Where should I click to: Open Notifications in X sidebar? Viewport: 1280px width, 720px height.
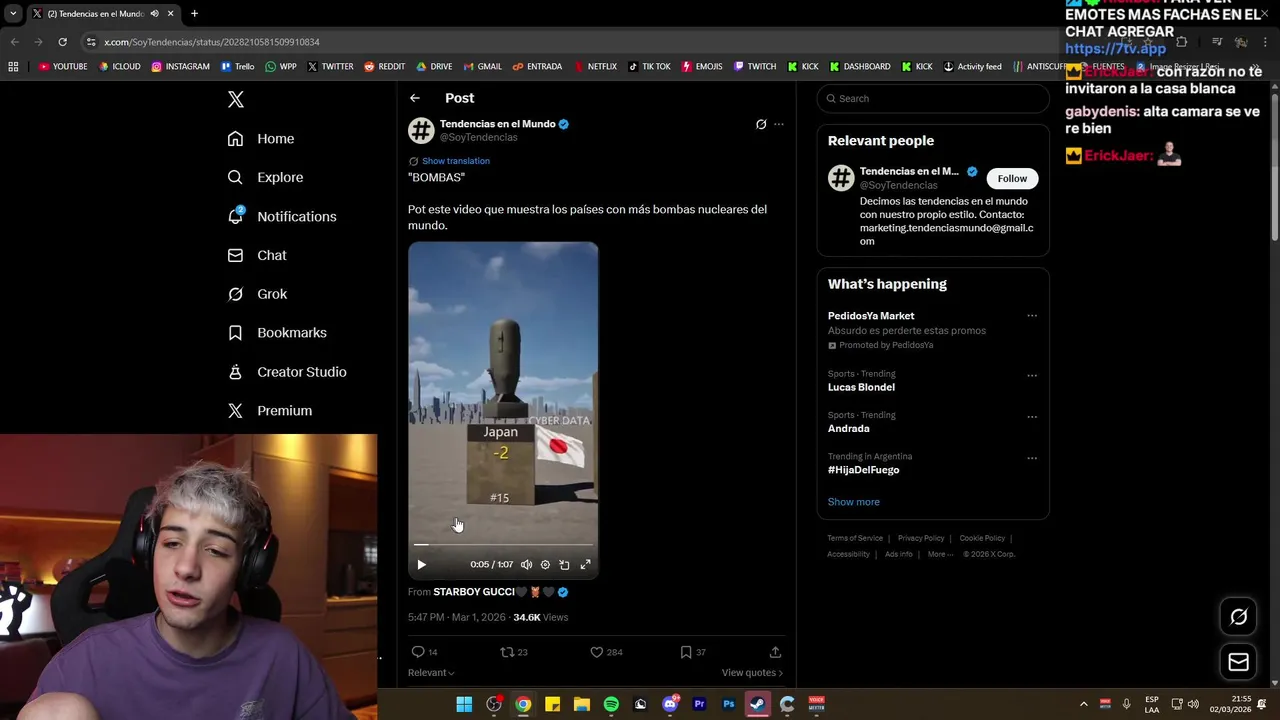282,216
